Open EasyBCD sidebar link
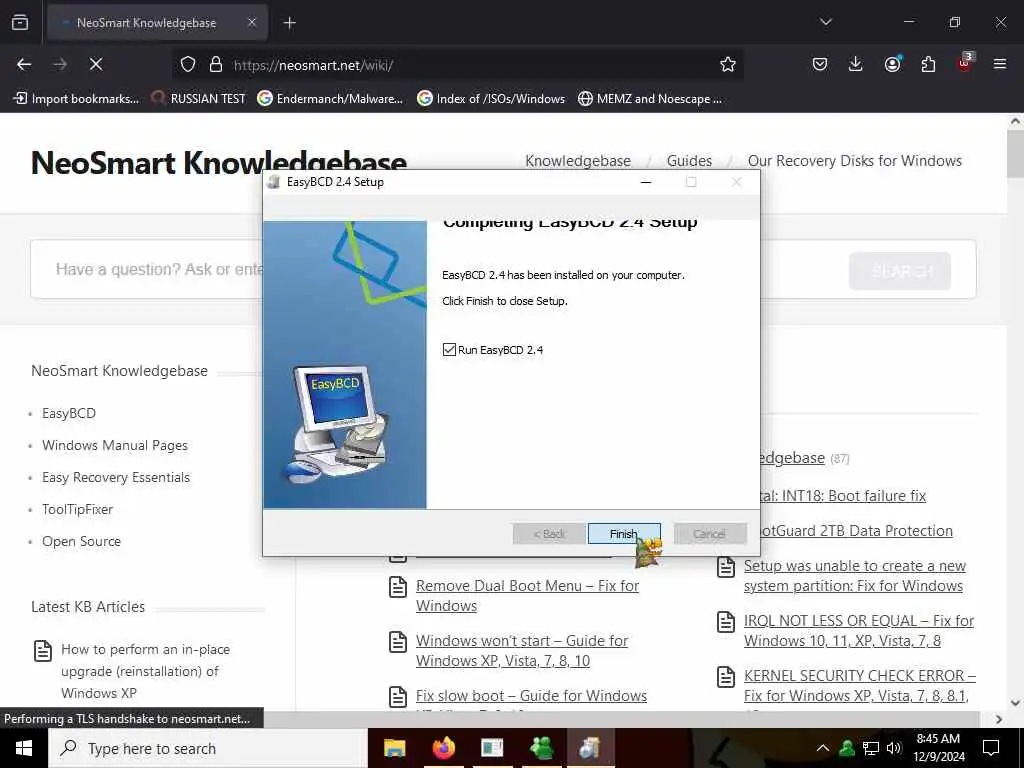 69,413
